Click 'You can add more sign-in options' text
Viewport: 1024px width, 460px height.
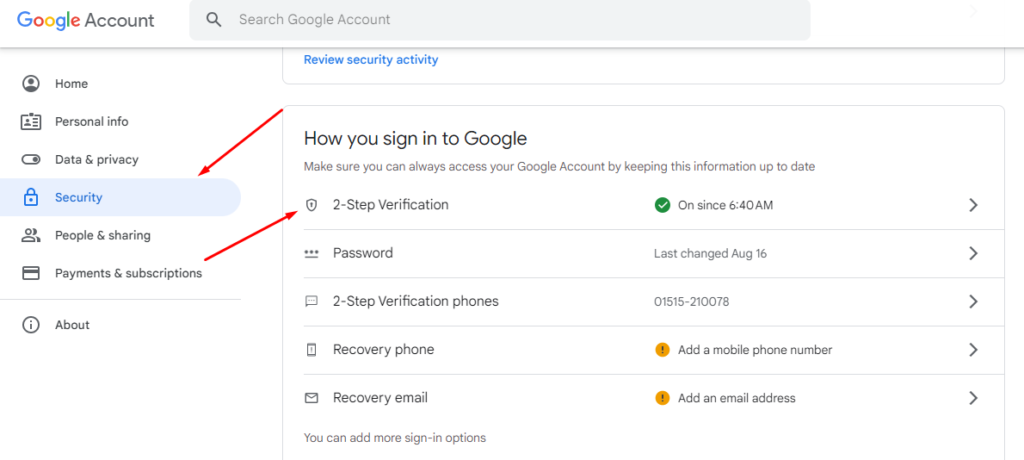395,438
